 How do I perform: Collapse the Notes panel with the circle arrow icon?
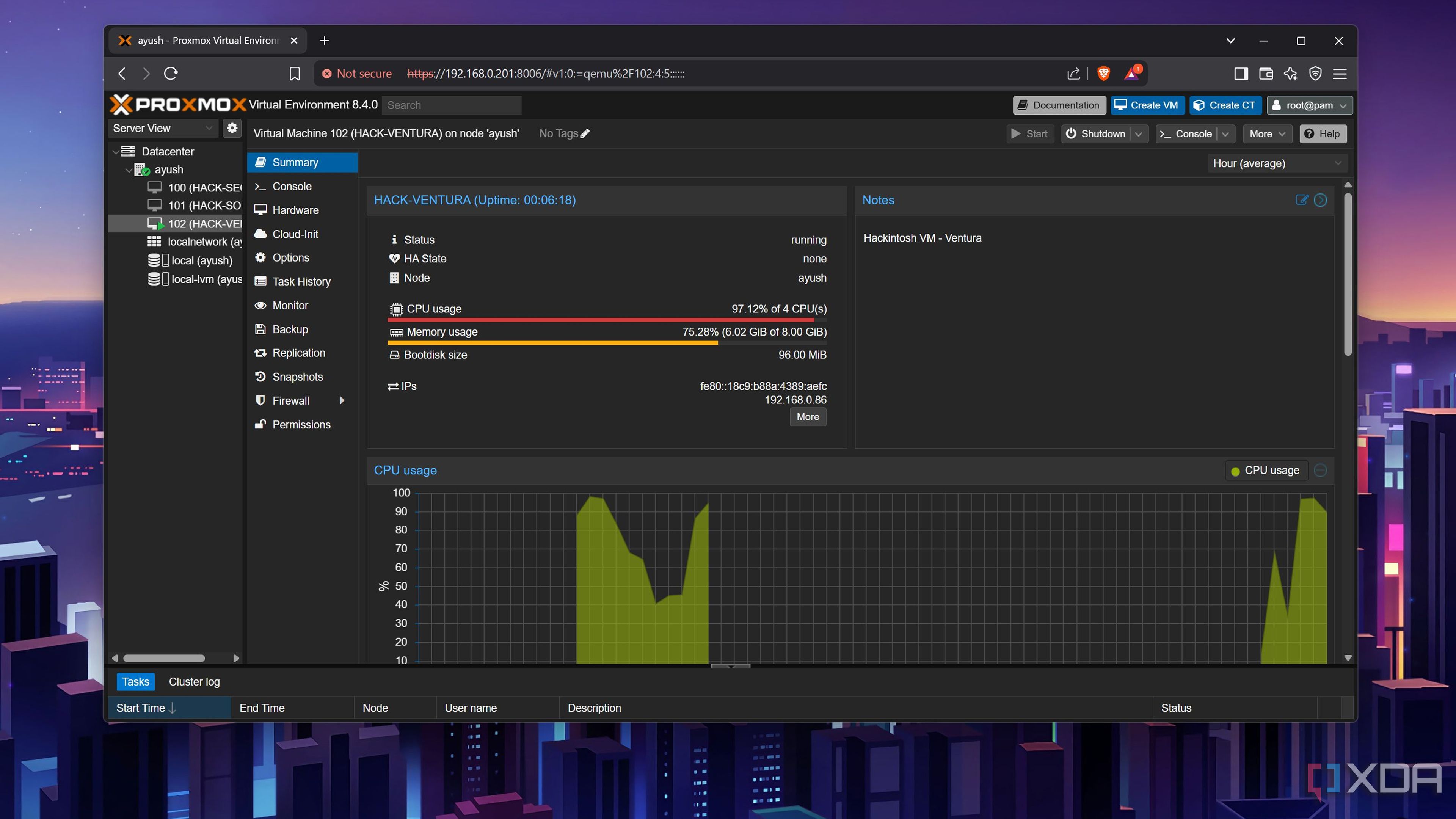coord(1320,200)
